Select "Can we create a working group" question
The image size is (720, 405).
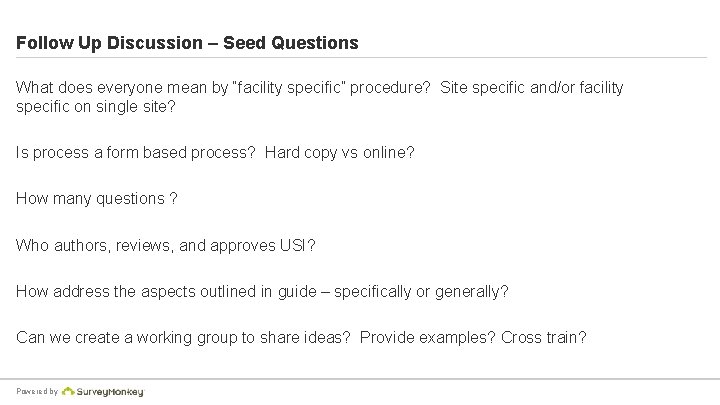click(180, 337)
